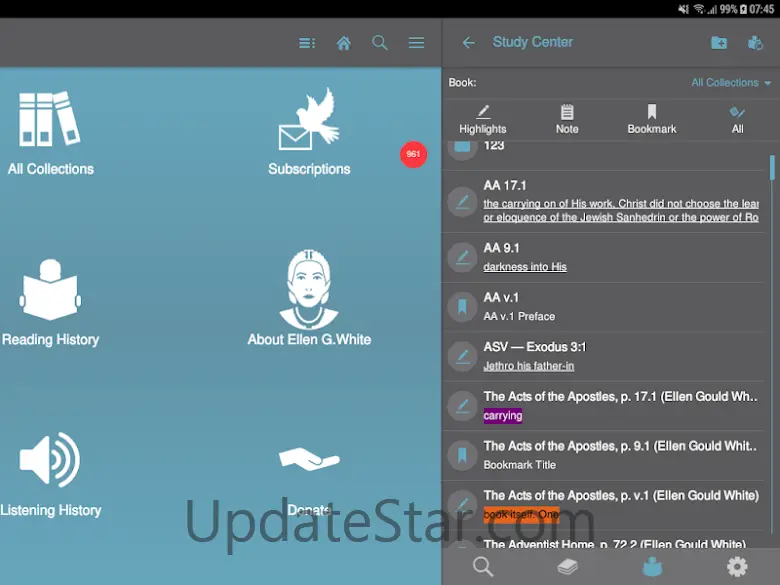
Task: Click the Study Center list scrollbar
Action: tap(772, 168)
